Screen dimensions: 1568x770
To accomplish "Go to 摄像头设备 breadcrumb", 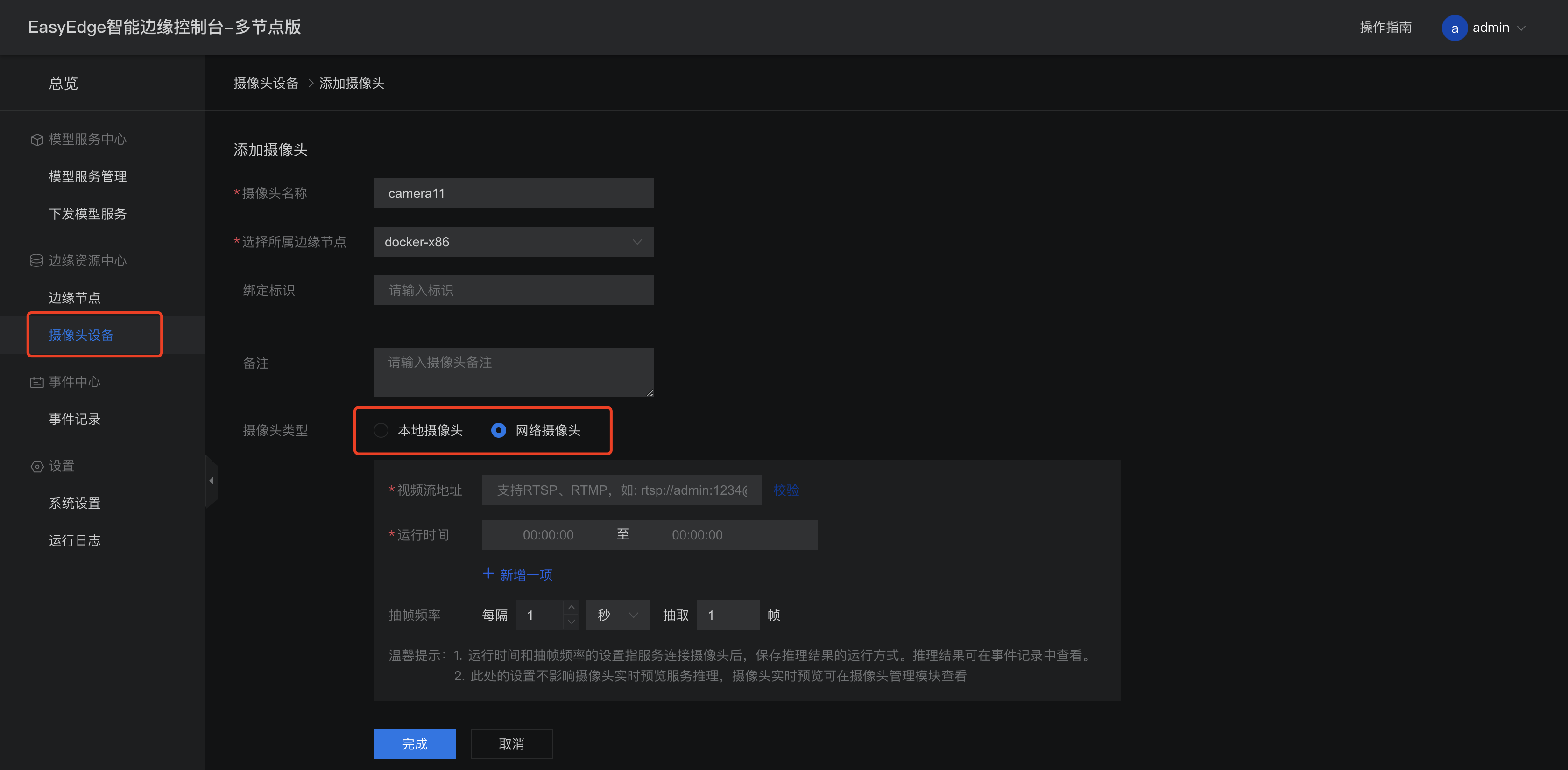I will point(266,84).
